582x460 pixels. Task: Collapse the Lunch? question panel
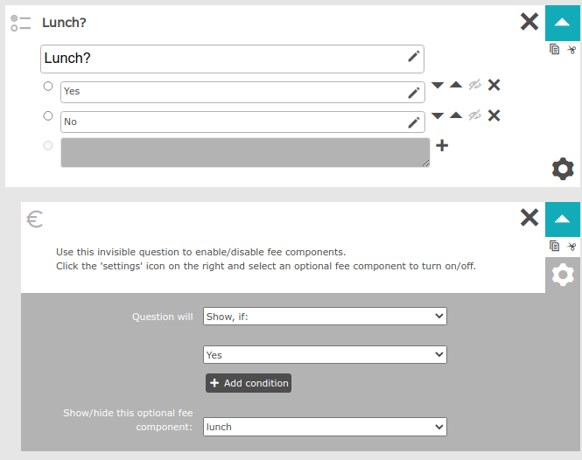click(562, 23)
